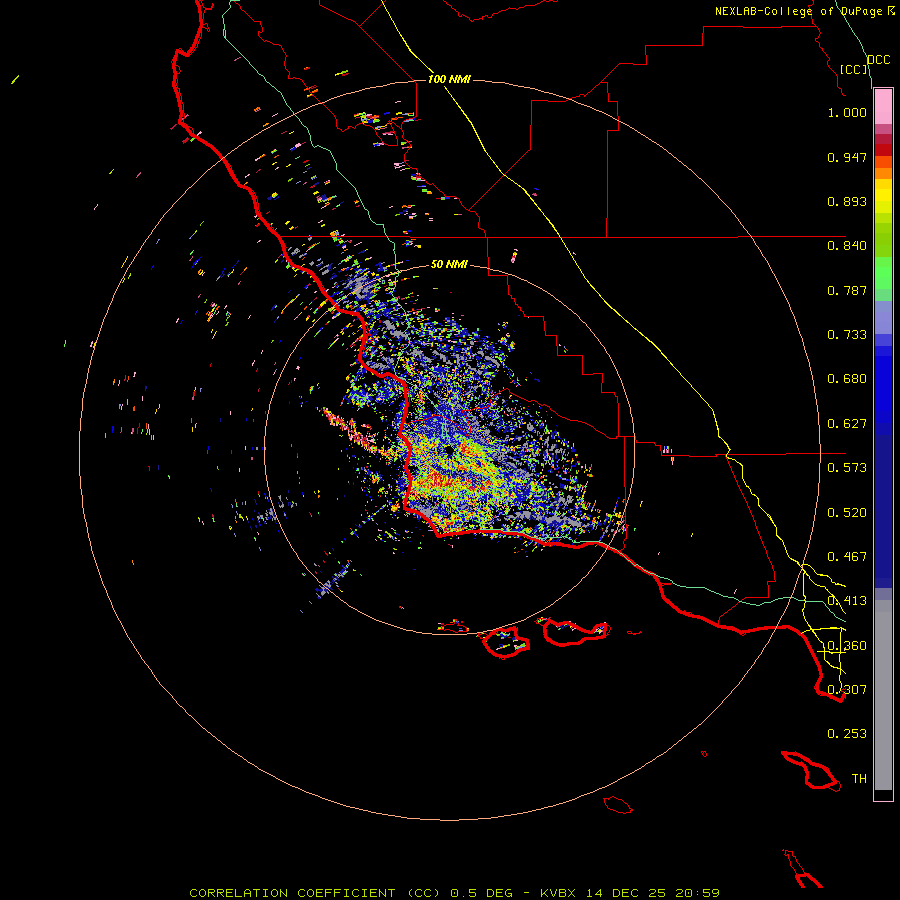Select the 0.840 scale value

tap(847, 246)
